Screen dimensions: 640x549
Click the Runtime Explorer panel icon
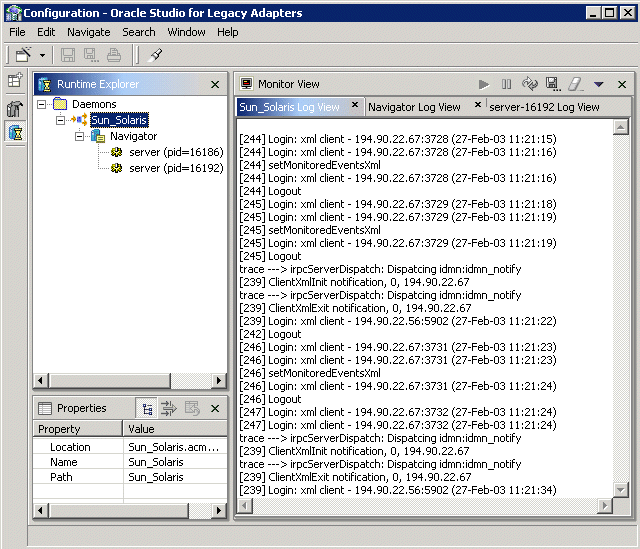44,84
